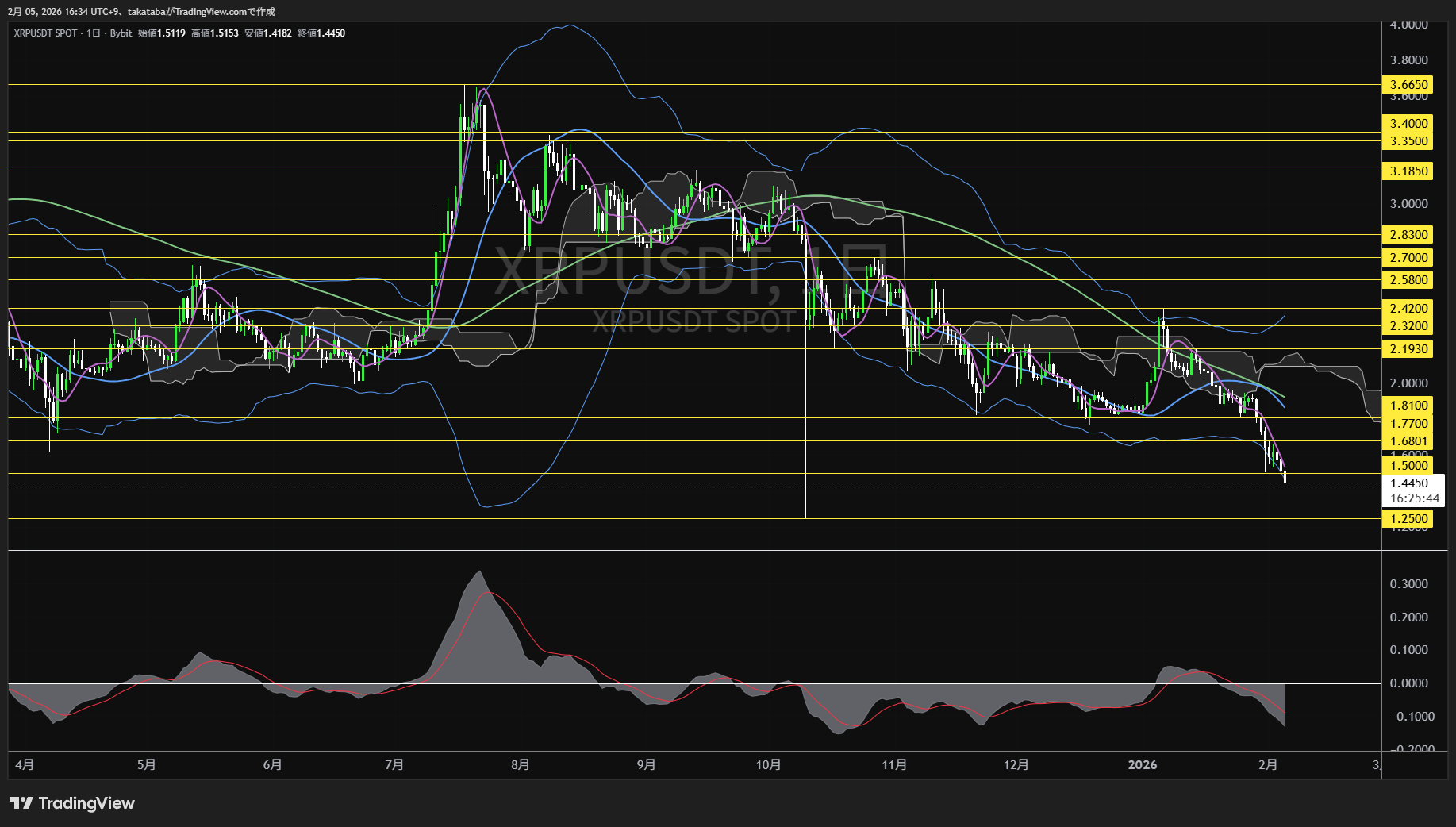Select the 1.6801 price level label
Screen dimensions: 1456x827
click(1408, 441)
